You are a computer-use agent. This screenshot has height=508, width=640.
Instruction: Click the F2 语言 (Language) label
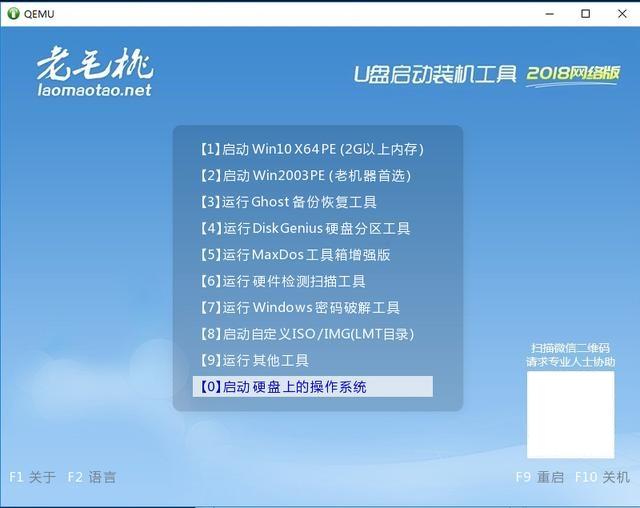point(92,477)
